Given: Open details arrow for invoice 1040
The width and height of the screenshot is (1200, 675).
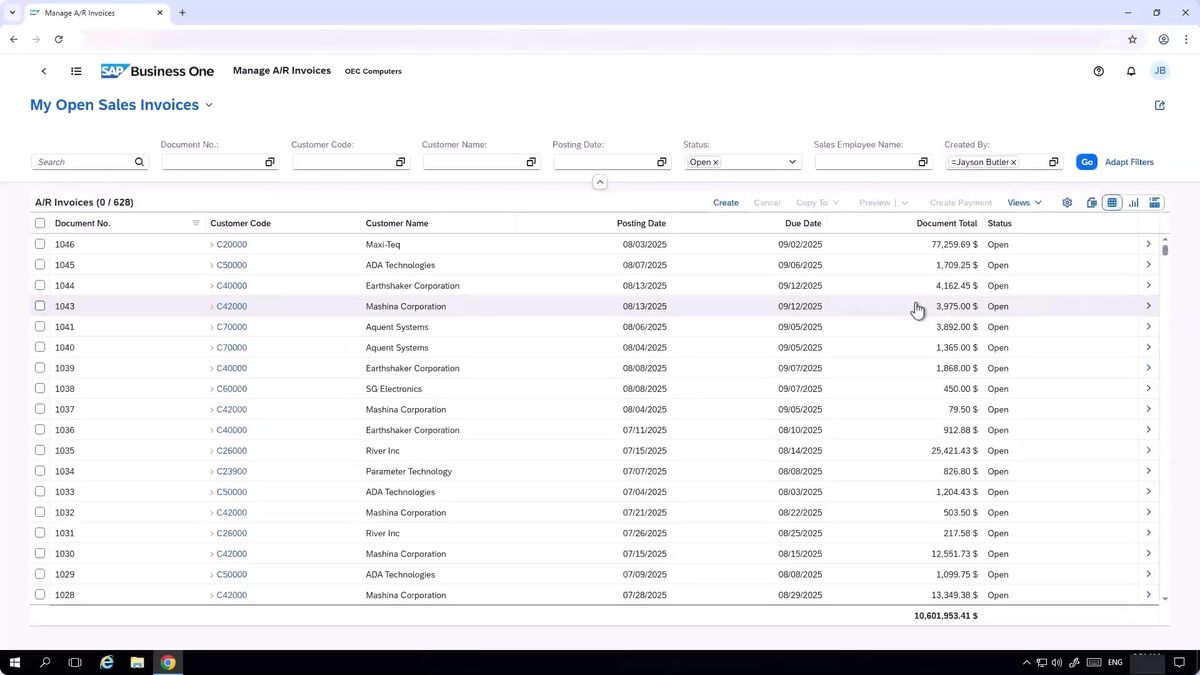Looking at the screenshot, I should click(1148, 347).
